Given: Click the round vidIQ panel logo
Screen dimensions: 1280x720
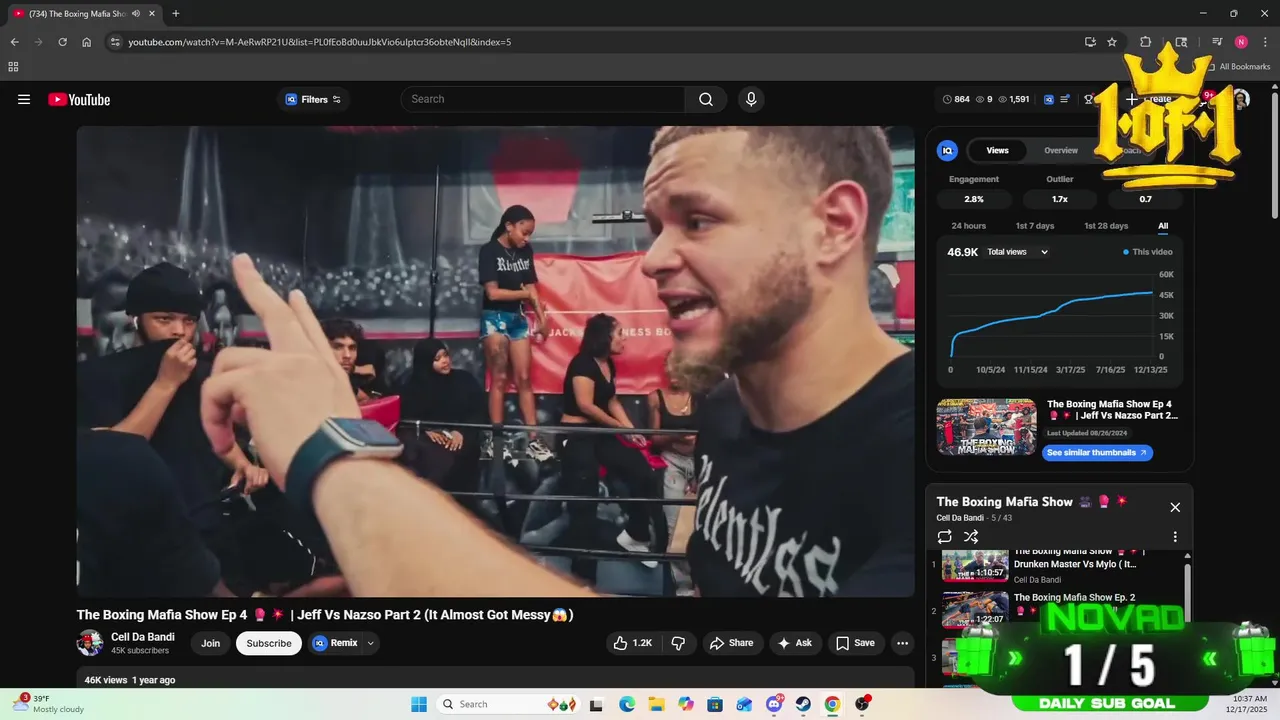Looking at the screenshot, I should (947, 150).
